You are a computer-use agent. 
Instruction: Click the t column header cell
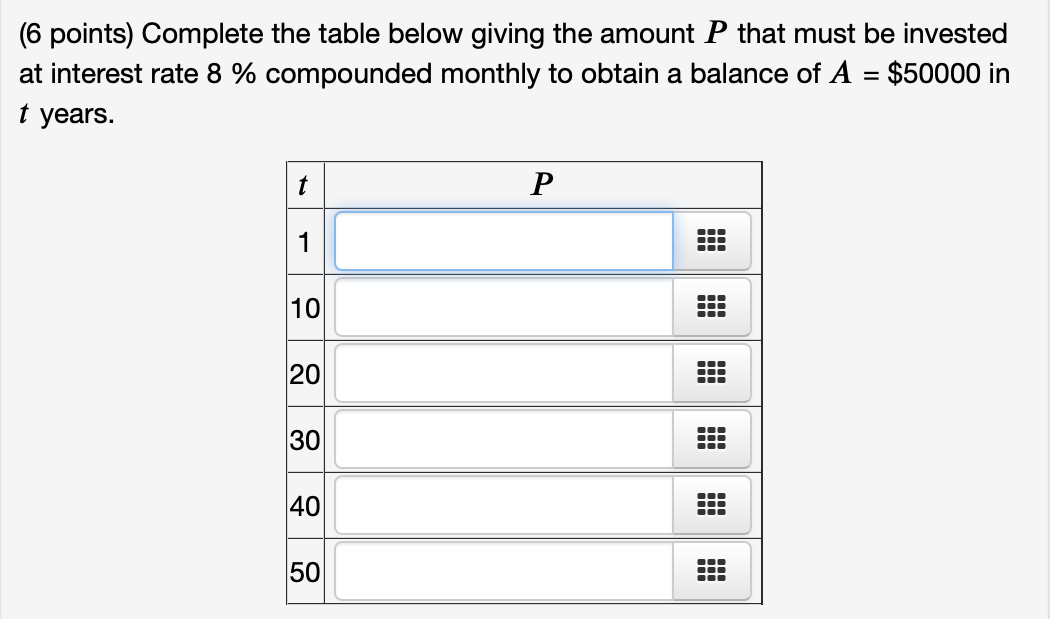pos(305,184)
